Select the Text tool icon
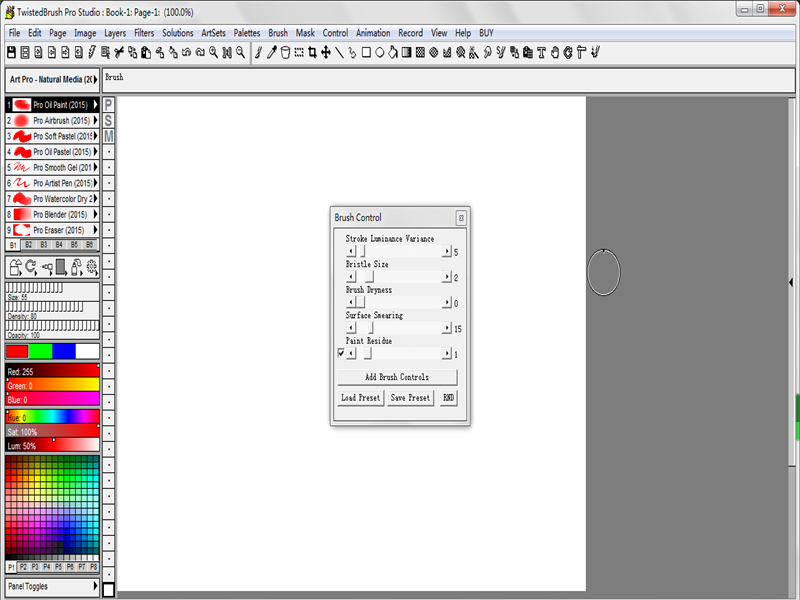This screenshot has height=600, width=800. coord(541,52)
